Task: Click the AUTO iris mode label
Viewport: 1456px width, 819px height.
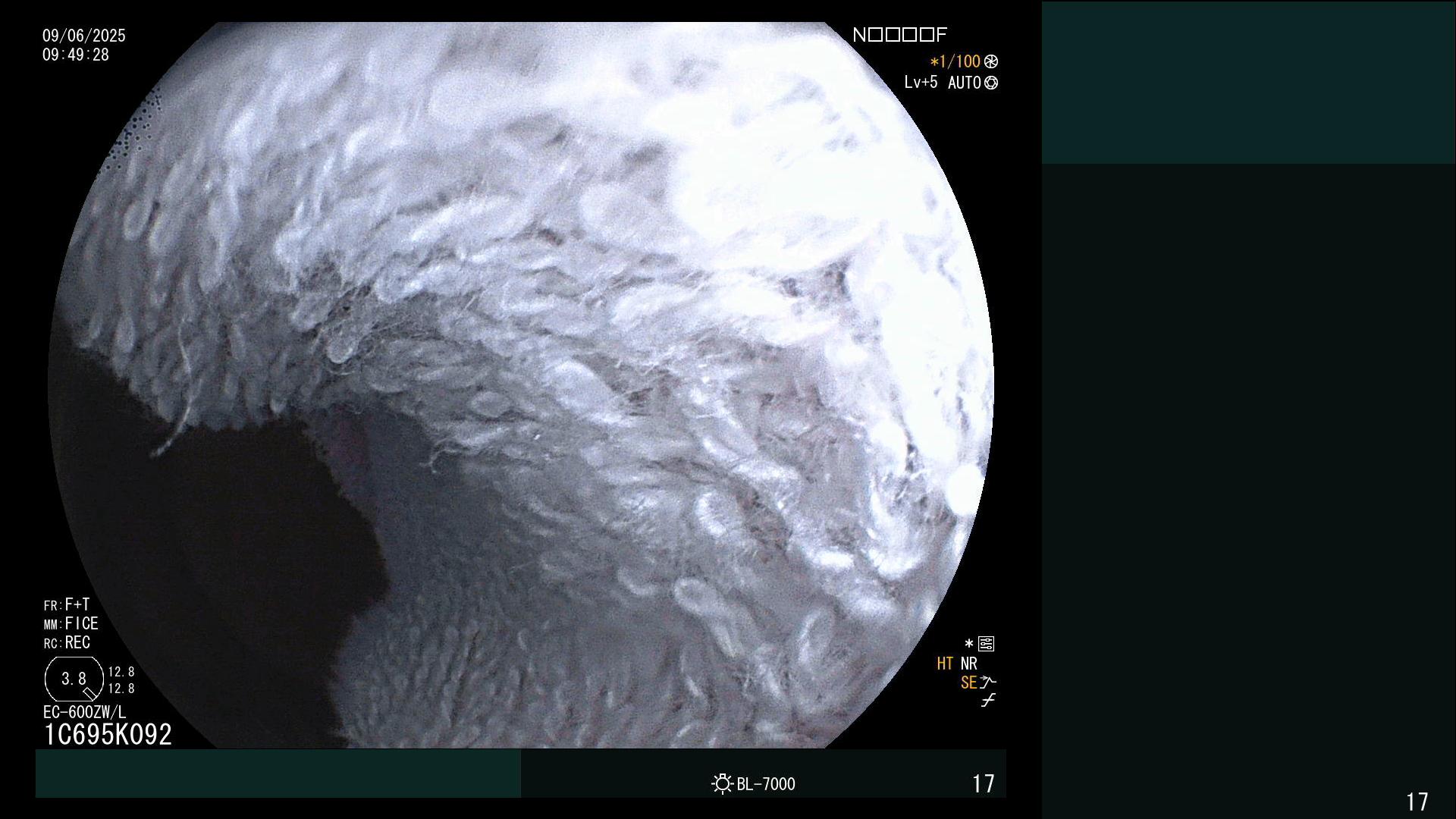Action: click(965, 83)
